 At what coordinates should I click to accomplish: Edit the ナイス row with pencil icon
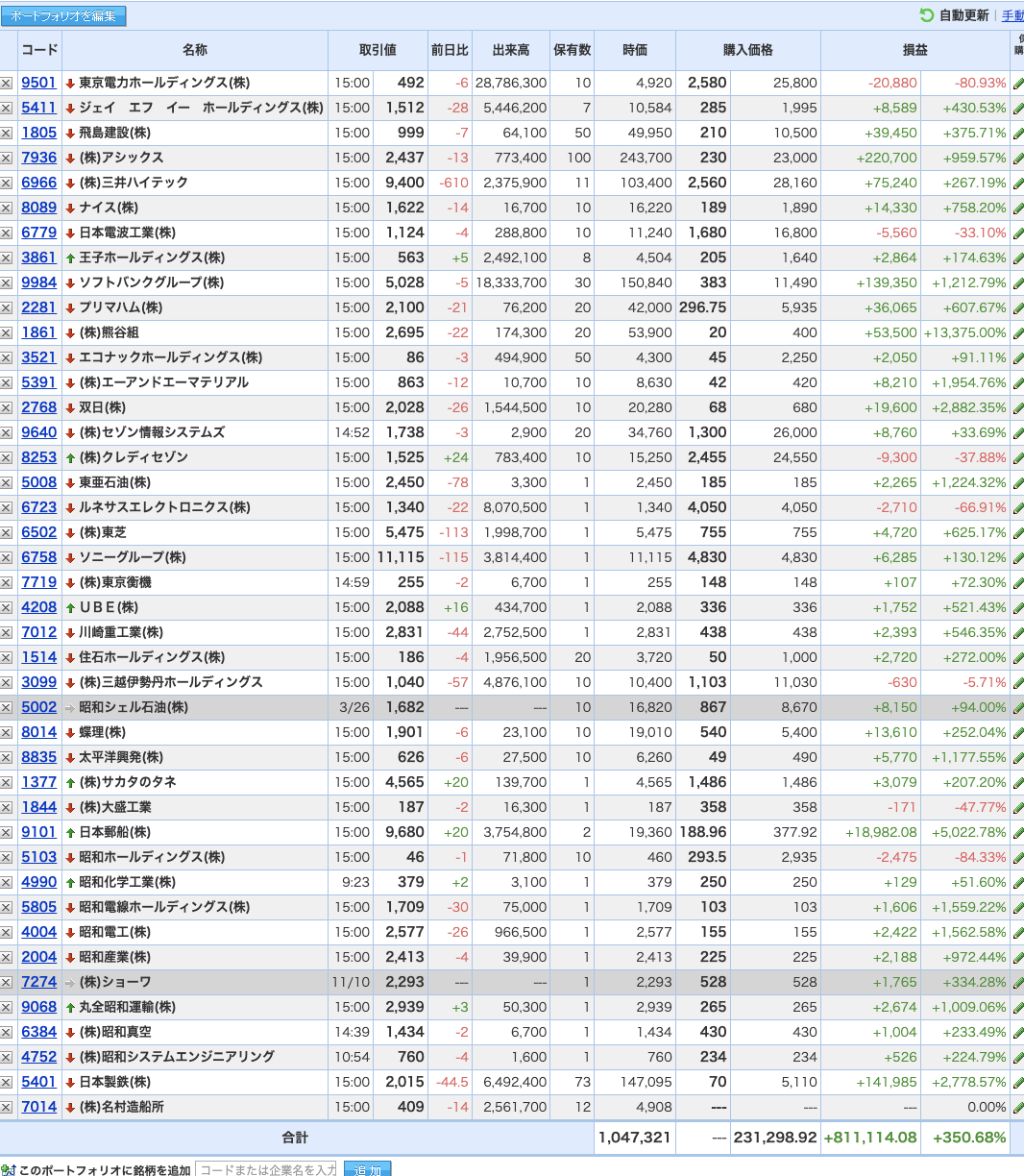click(1018, 208)
